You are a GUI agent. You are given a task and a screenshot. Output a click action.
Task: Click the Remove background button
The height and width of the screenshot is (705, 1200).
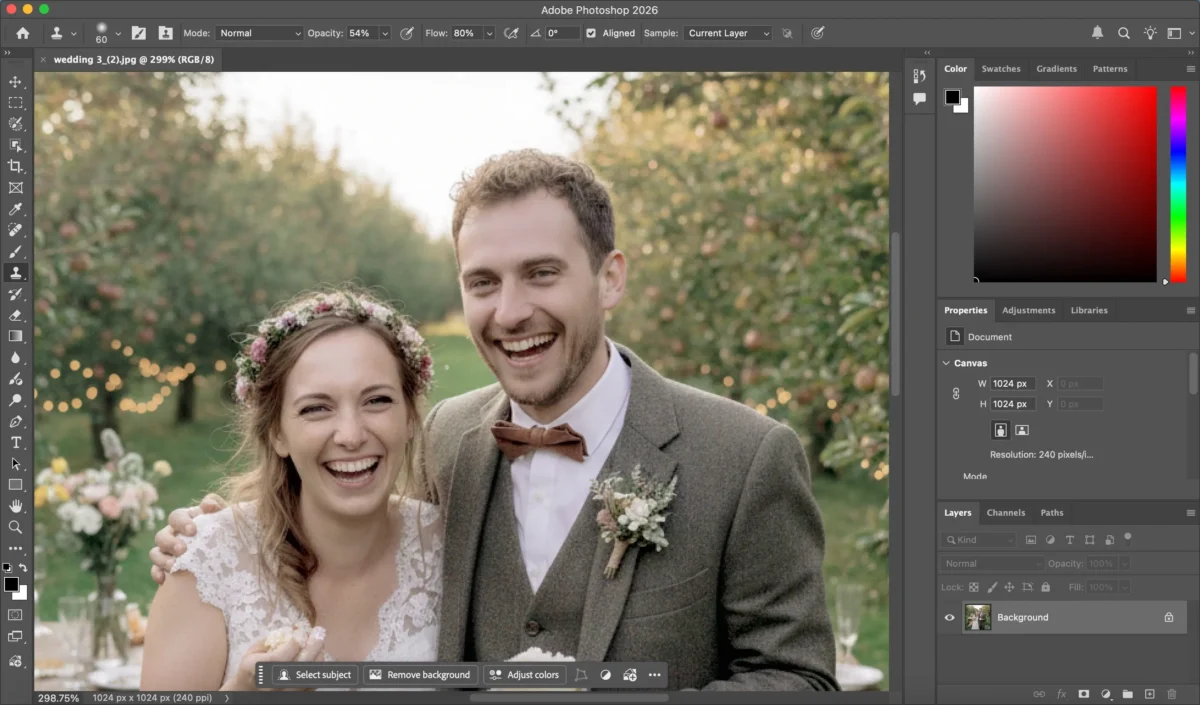tap(419, 675)
